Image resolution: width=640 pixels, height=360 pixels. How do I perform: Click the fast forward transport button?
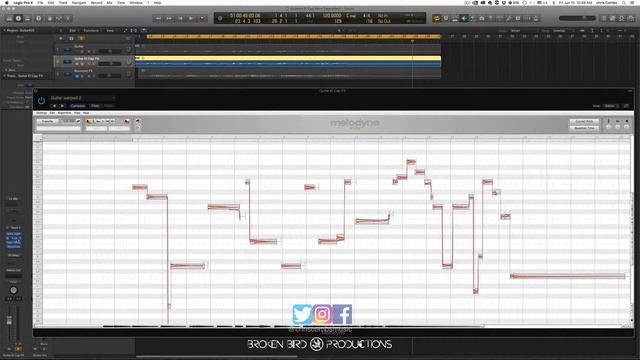tap(169, 18)
